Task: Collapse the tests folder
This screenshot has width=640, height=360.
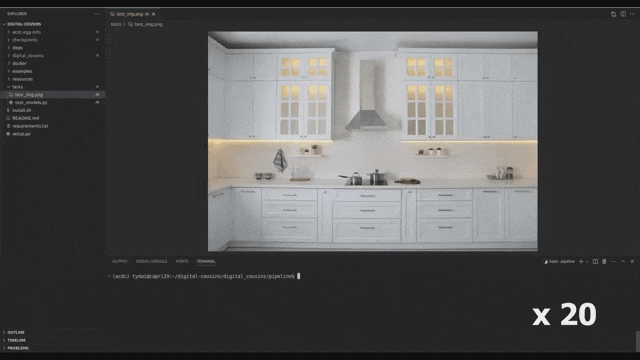Action: (17, 87)
